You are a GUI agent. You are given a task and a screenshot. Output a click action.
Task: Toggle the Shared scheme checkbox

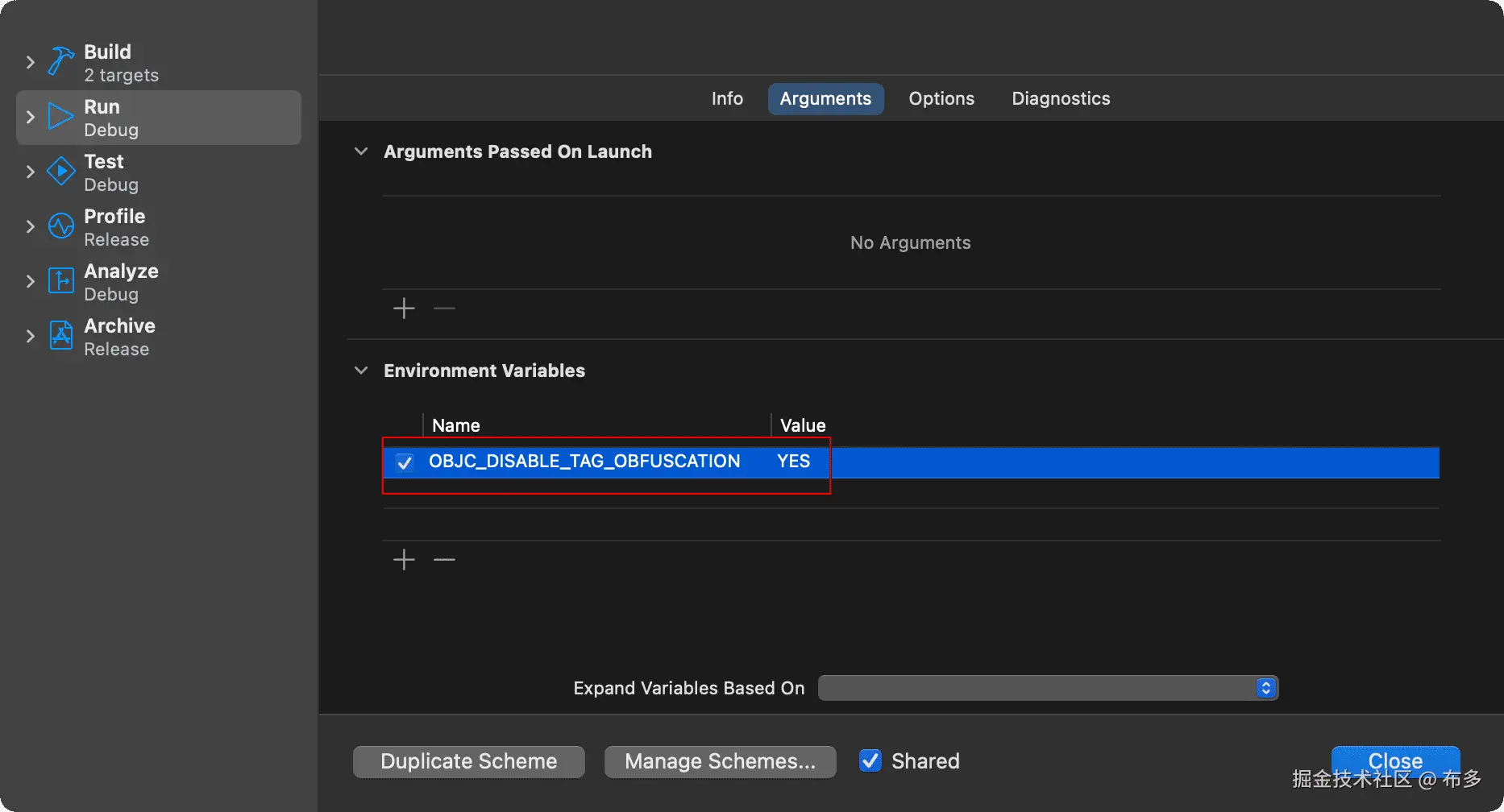[x=870, y=760]
